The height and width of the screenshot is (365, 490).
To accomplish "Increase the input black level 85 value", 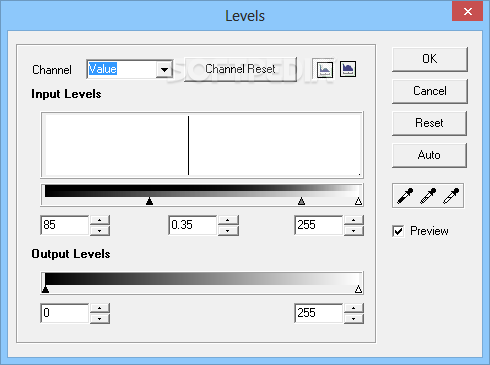I will tap(100, 220).
